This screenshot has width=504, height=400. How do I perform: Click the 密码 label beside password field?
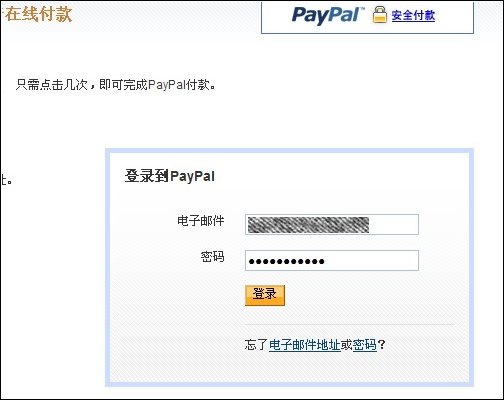pyautogui.click(x=212, y=257)
